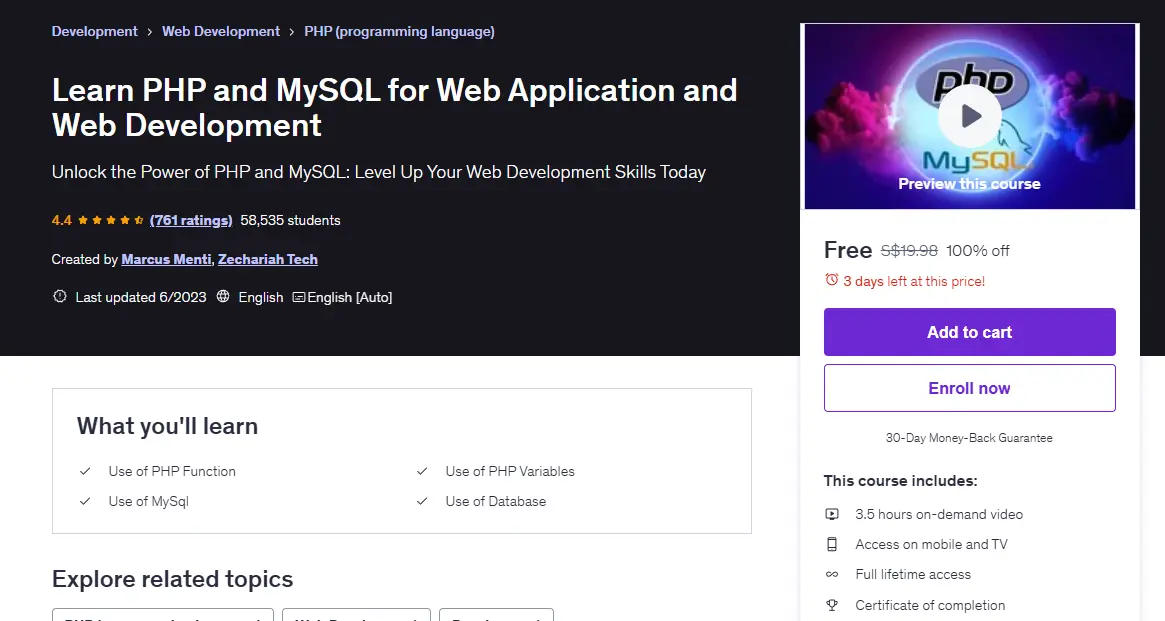Click the struck-through S$19.98 price
Image resolution: width=1165 pixels, height=621 pixels.
(909, 251)
